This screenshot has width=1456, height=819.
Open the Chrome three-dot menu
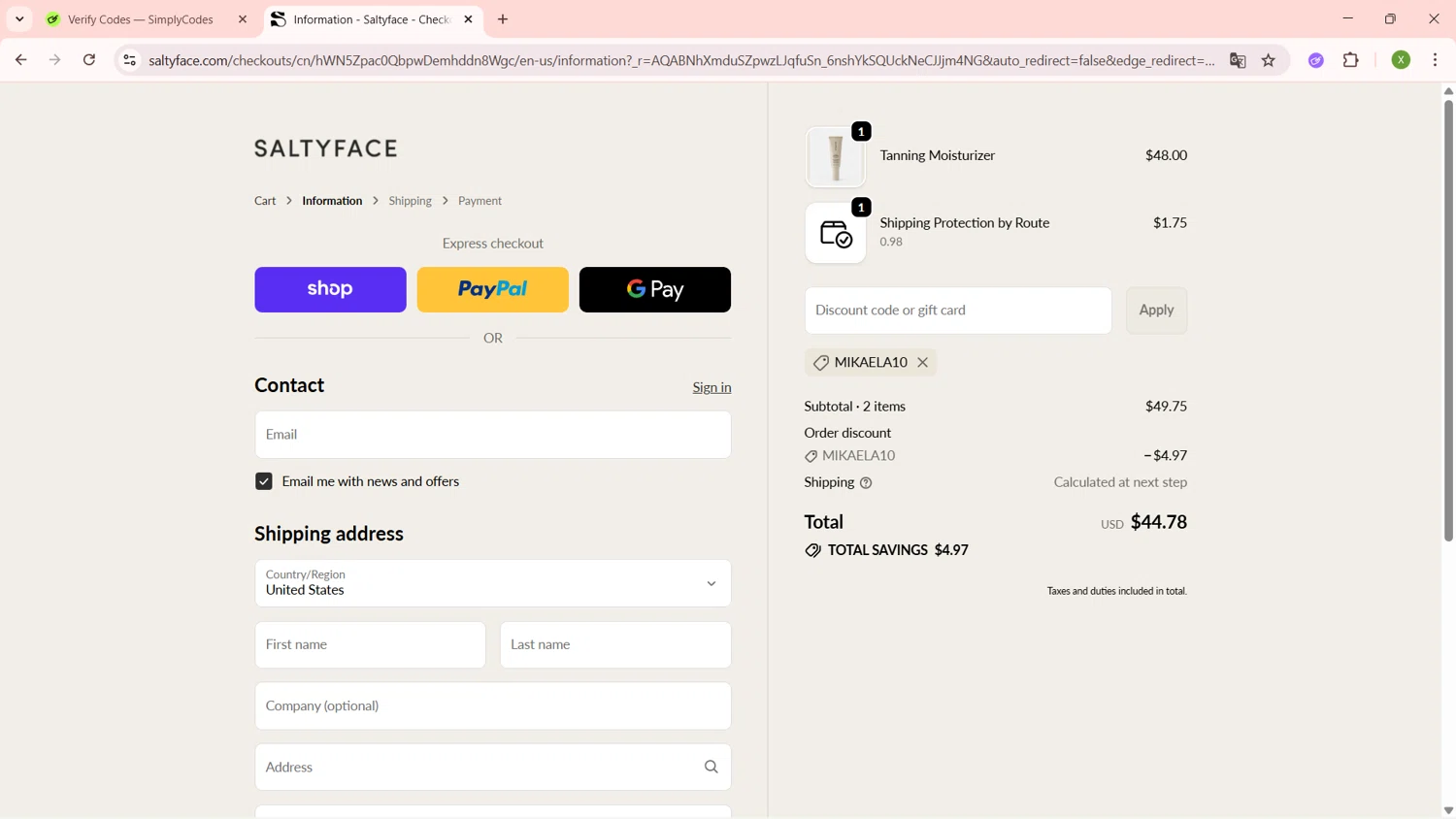(1435, 60)
